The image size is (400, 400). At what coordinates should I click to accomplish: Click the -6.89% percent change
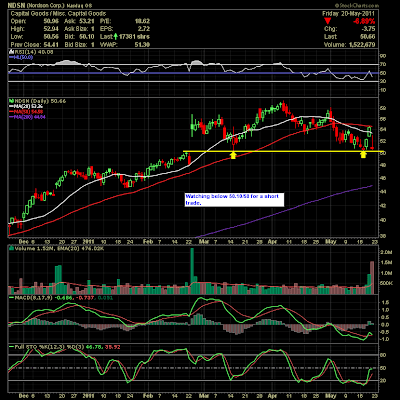pos(364,21)
